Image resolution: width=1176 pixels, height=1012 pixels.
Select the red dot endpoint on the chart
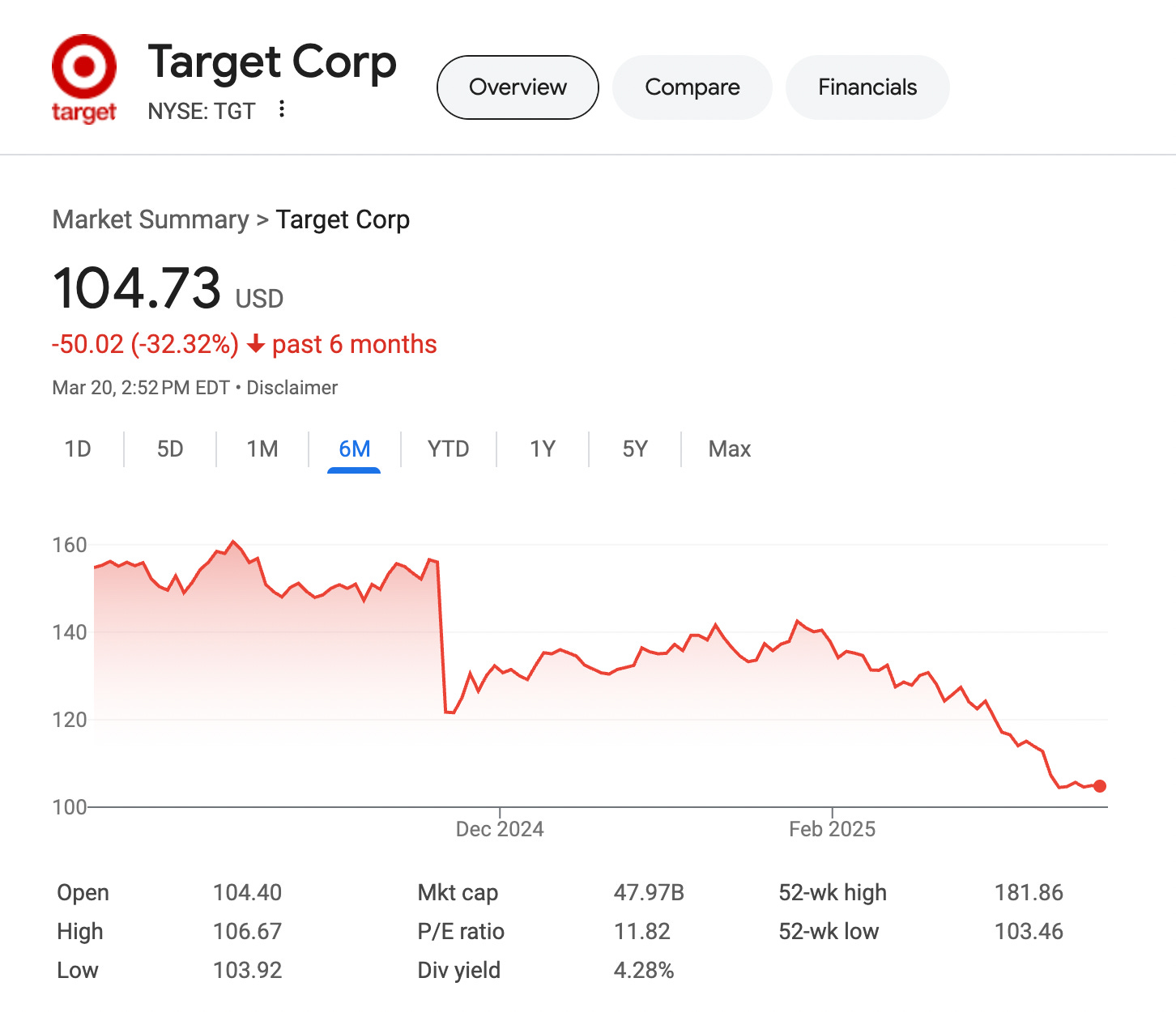tap(1099, 786)
